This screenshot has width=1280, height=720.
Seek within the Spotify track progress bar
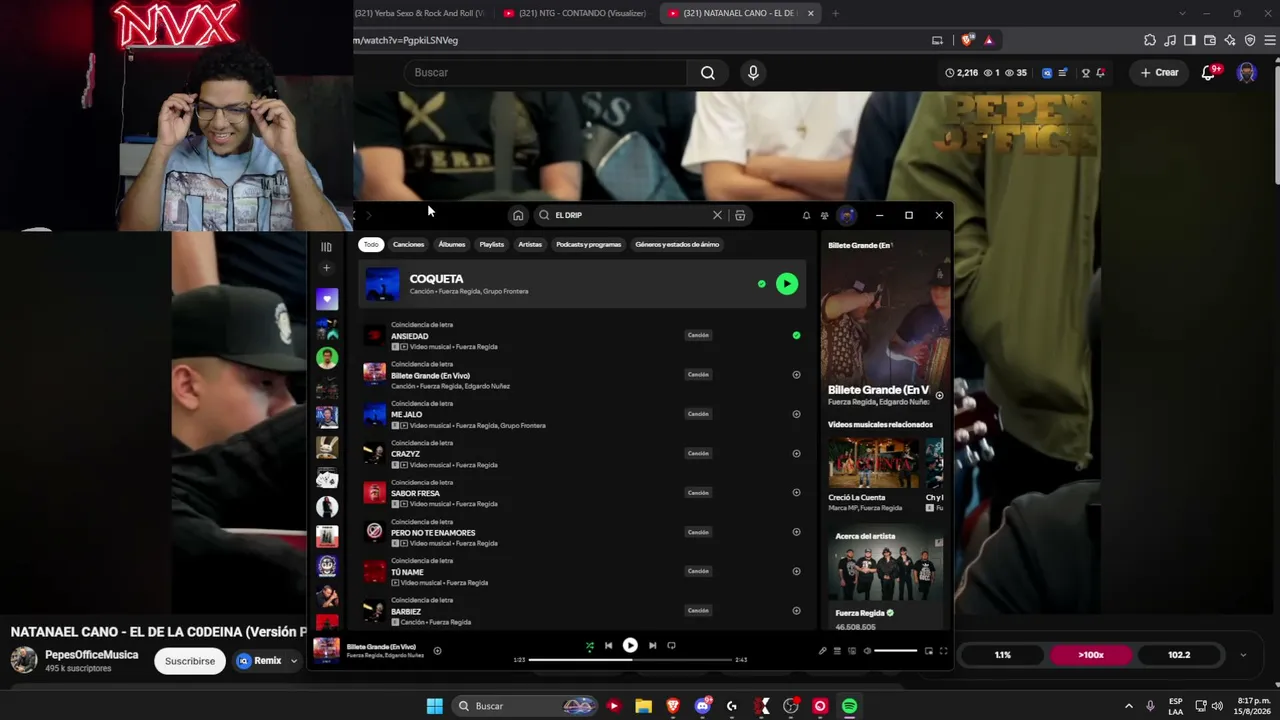630,660
